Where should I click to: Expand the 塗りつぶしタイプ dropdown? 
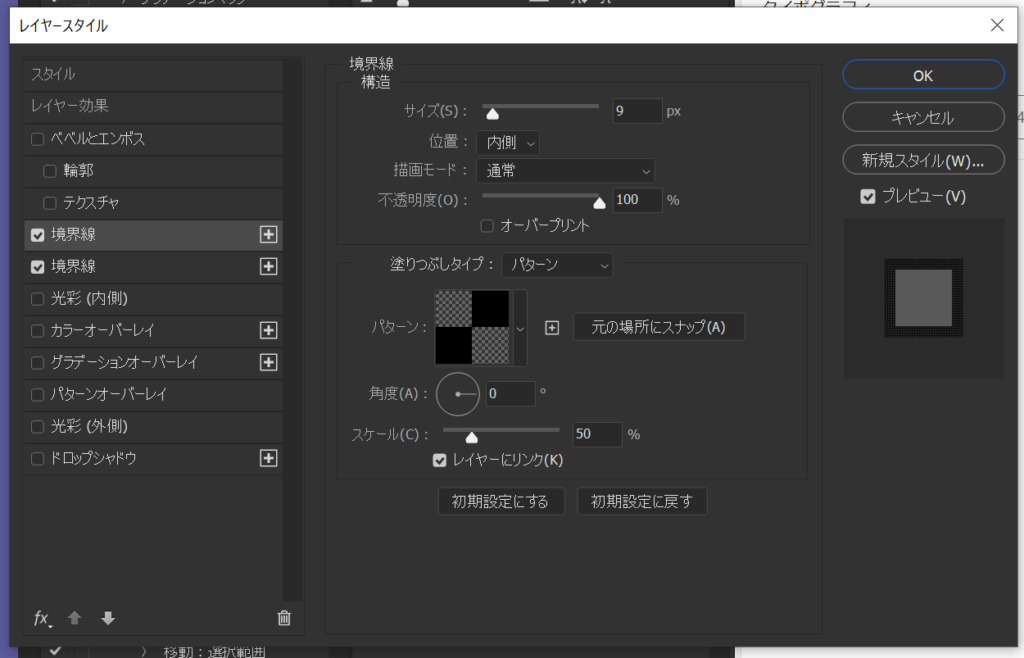pyautogui.click(x=557, y=265)
